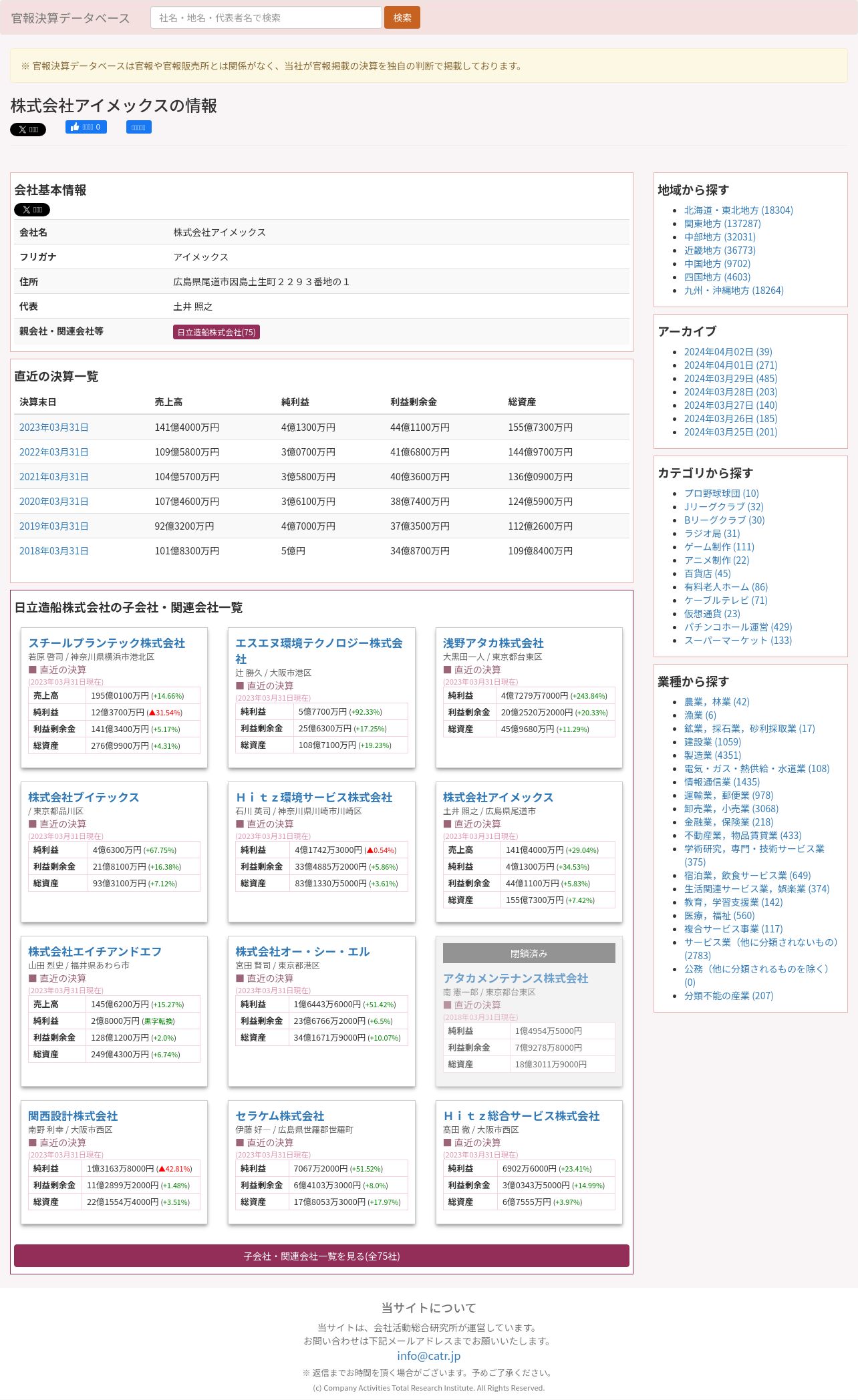Open the 製造業 (4351) industry link
This screenshot has width=858, height=1400.
tap(713, 755)
